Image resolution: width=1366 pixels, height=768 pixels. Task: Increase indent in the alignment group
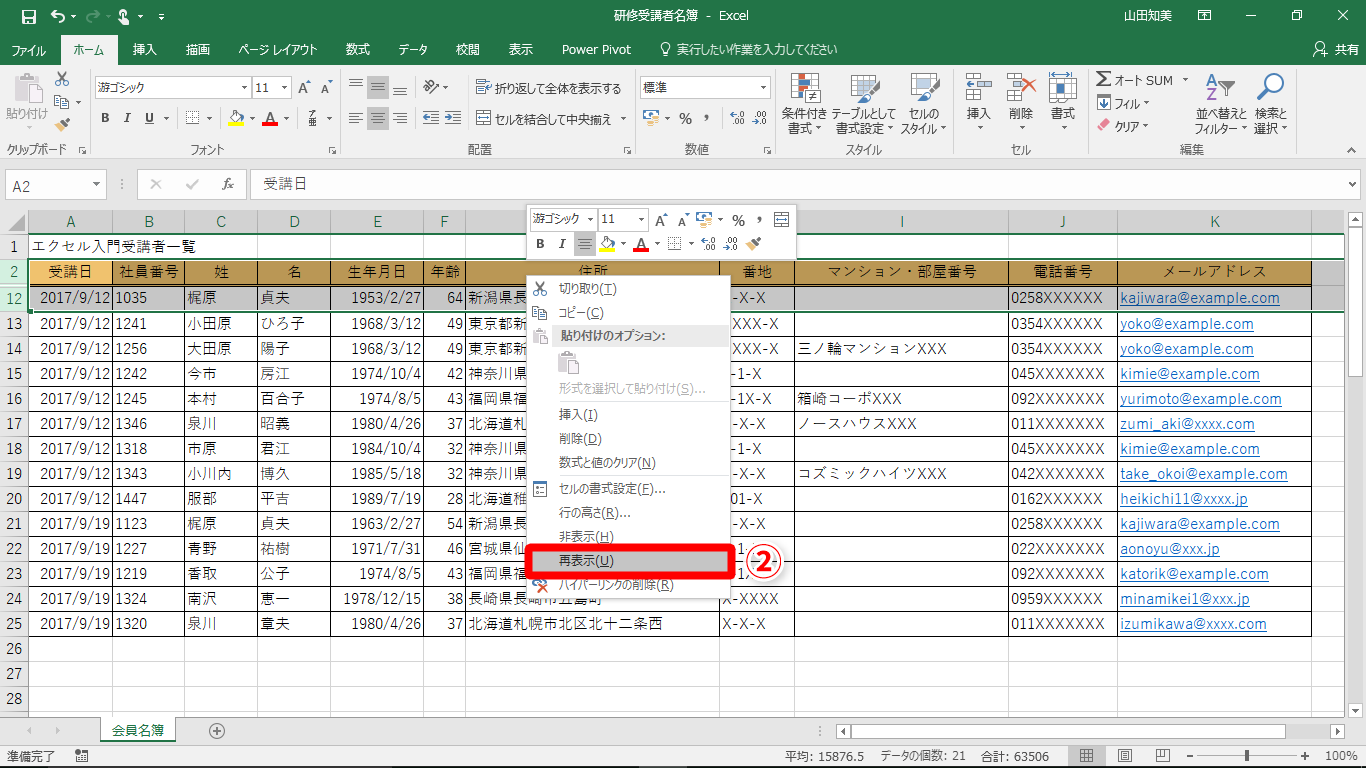[454, 119]
